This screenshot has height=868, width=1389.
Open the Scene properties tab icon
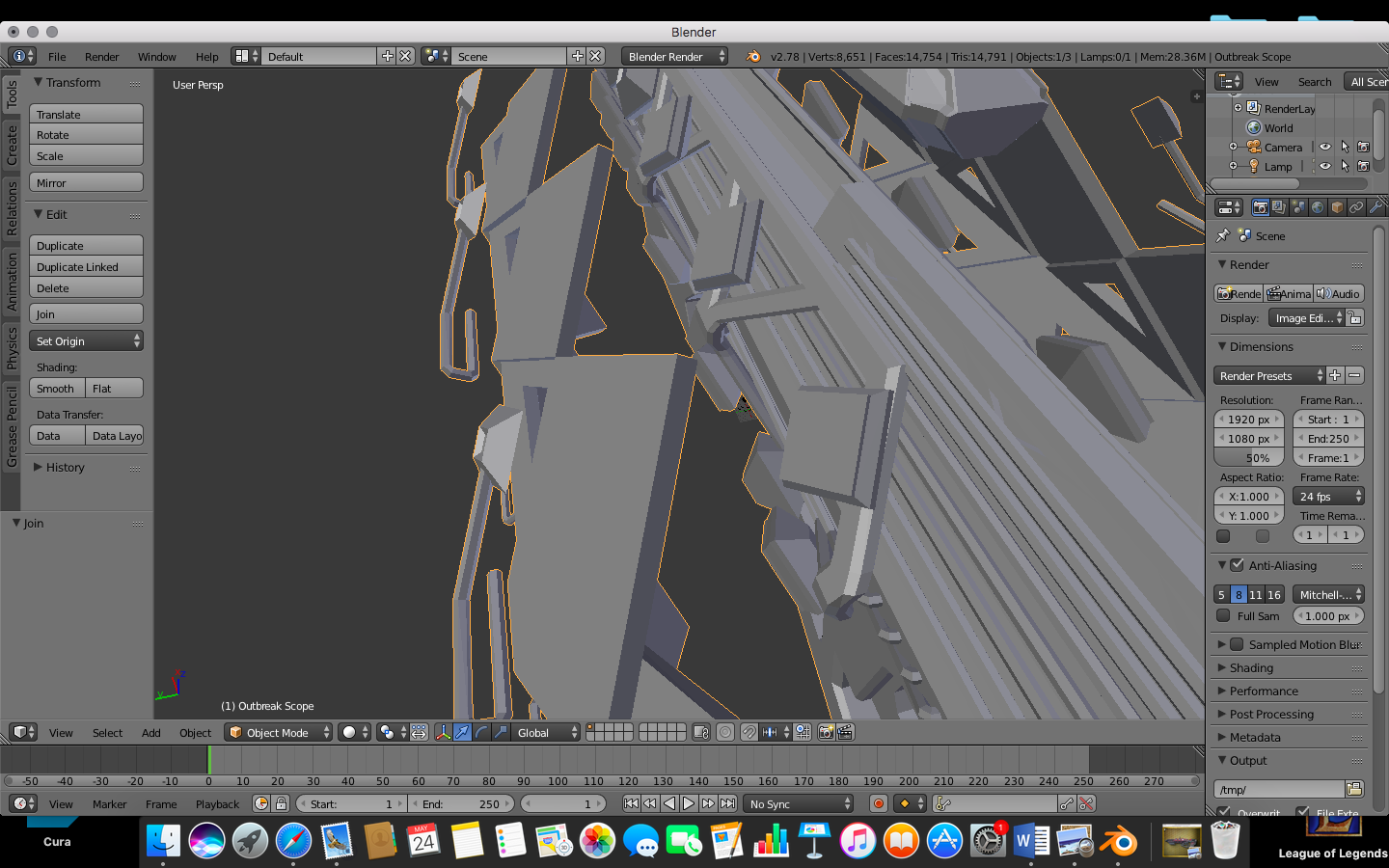tap(1298, 207)
